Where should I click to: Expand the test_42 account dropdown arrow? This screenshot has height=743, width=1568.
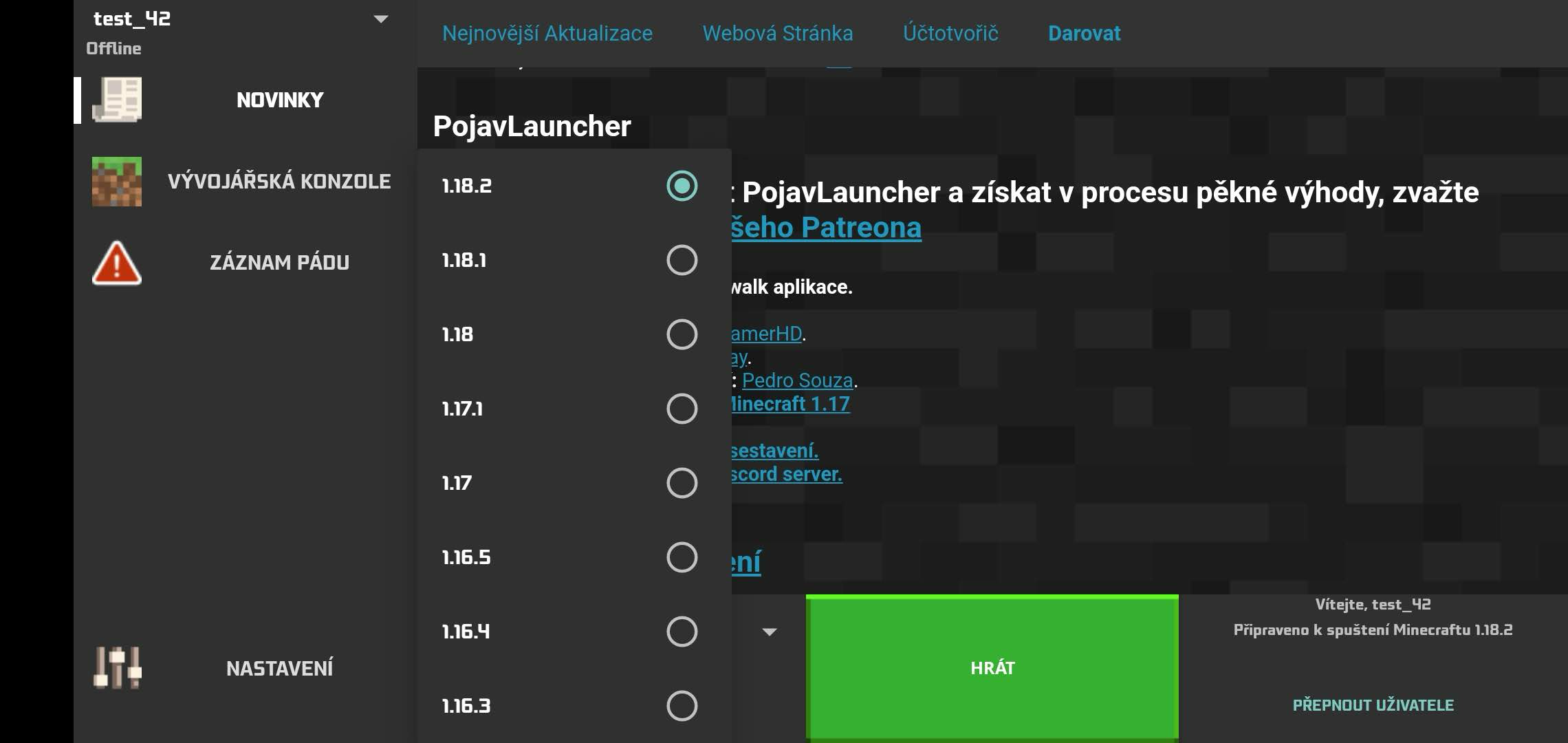click(381, 19)
